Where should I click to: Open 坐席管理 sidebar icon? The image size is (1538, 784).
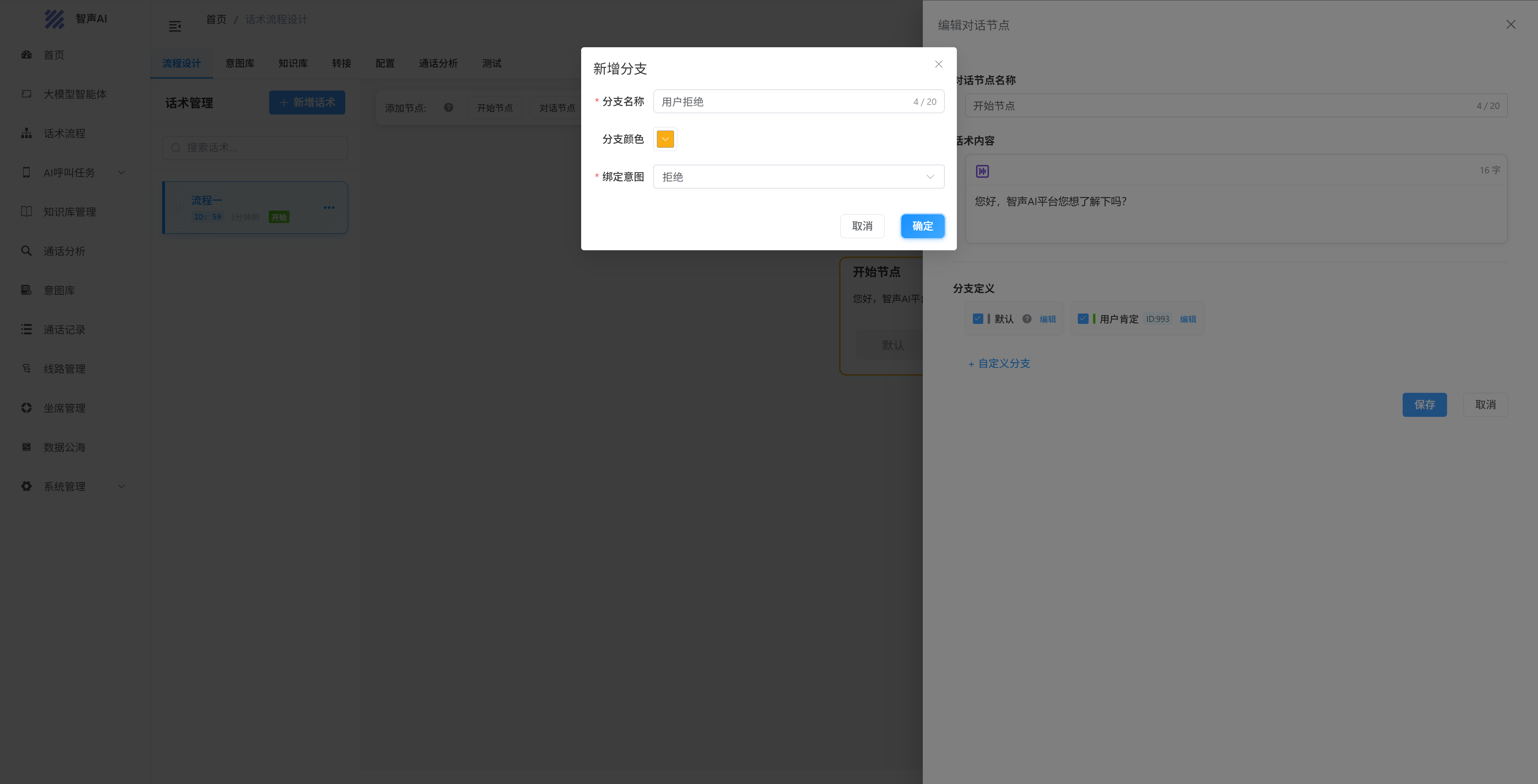coord(26,408)
